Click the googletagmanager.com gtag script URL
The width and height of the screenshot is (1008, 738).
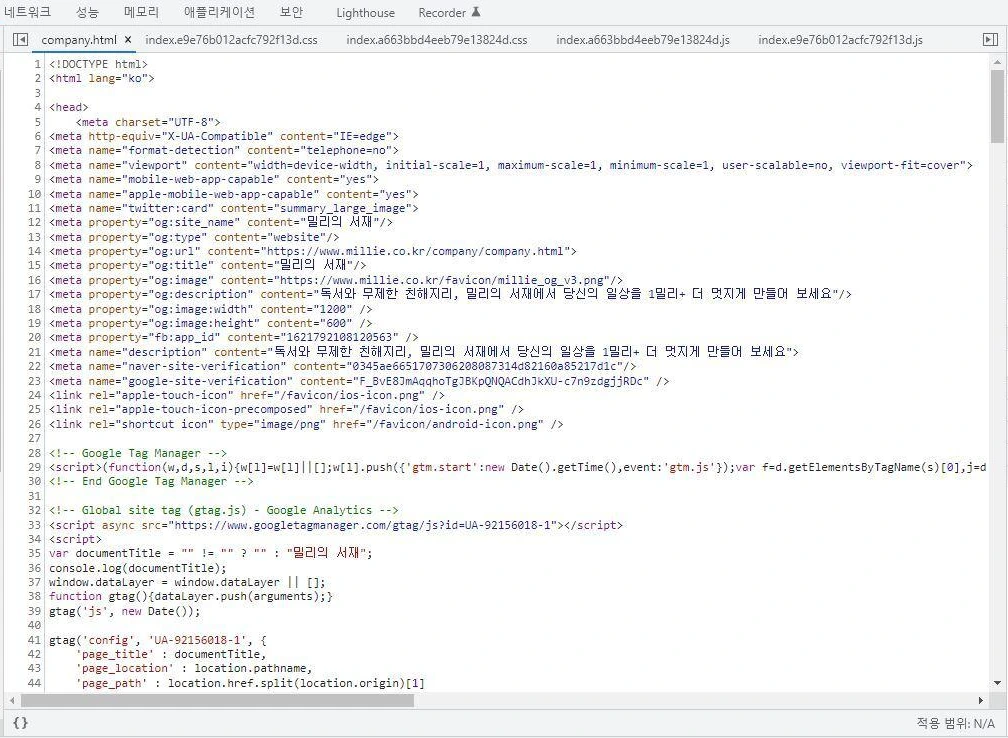click(363, 525)
